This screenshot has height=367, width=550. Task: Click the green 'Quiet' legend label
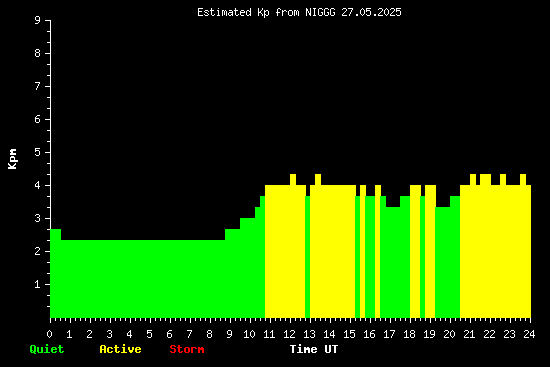[x=47, y=349]
